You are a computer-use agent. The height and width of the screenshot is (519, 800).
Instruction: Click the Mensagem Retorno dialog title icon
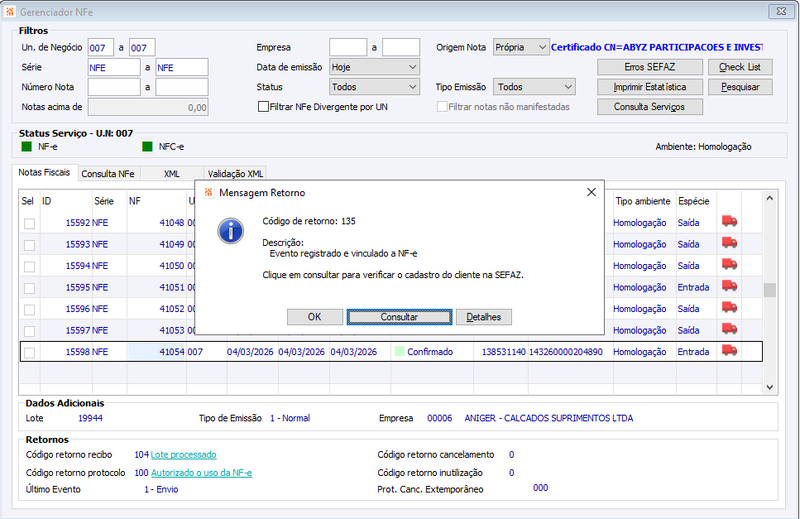click(x=208, y=192)
